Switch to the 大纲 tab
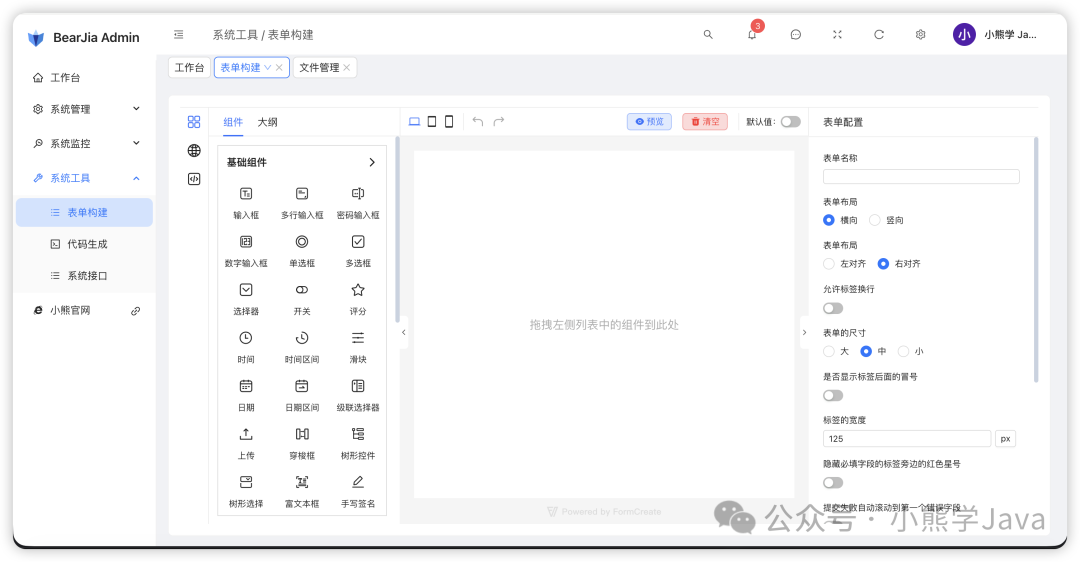 point(267,122)
